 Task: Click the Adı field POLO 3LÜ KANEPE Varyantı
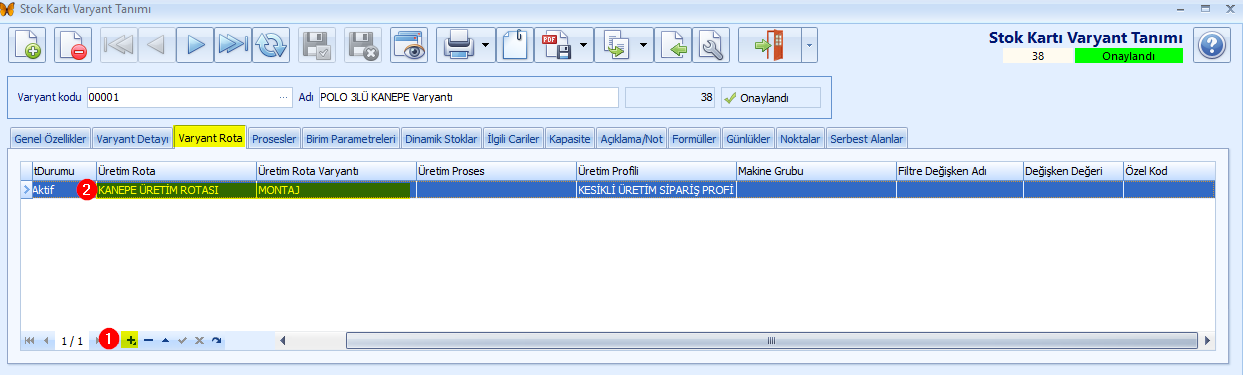(468, 98)
